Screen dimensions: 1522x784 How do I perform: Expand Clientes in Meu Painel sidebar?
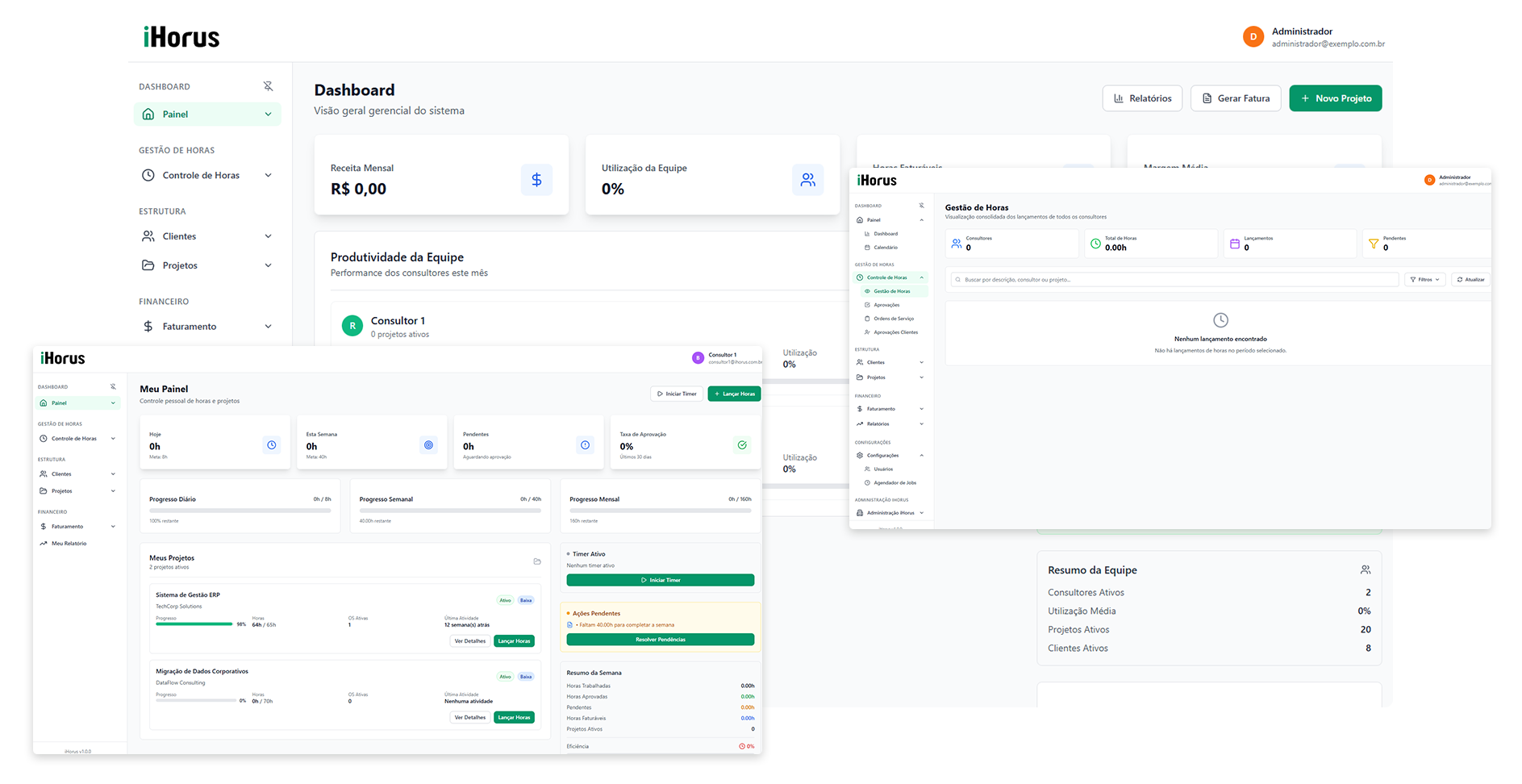(x=113, y=474)
